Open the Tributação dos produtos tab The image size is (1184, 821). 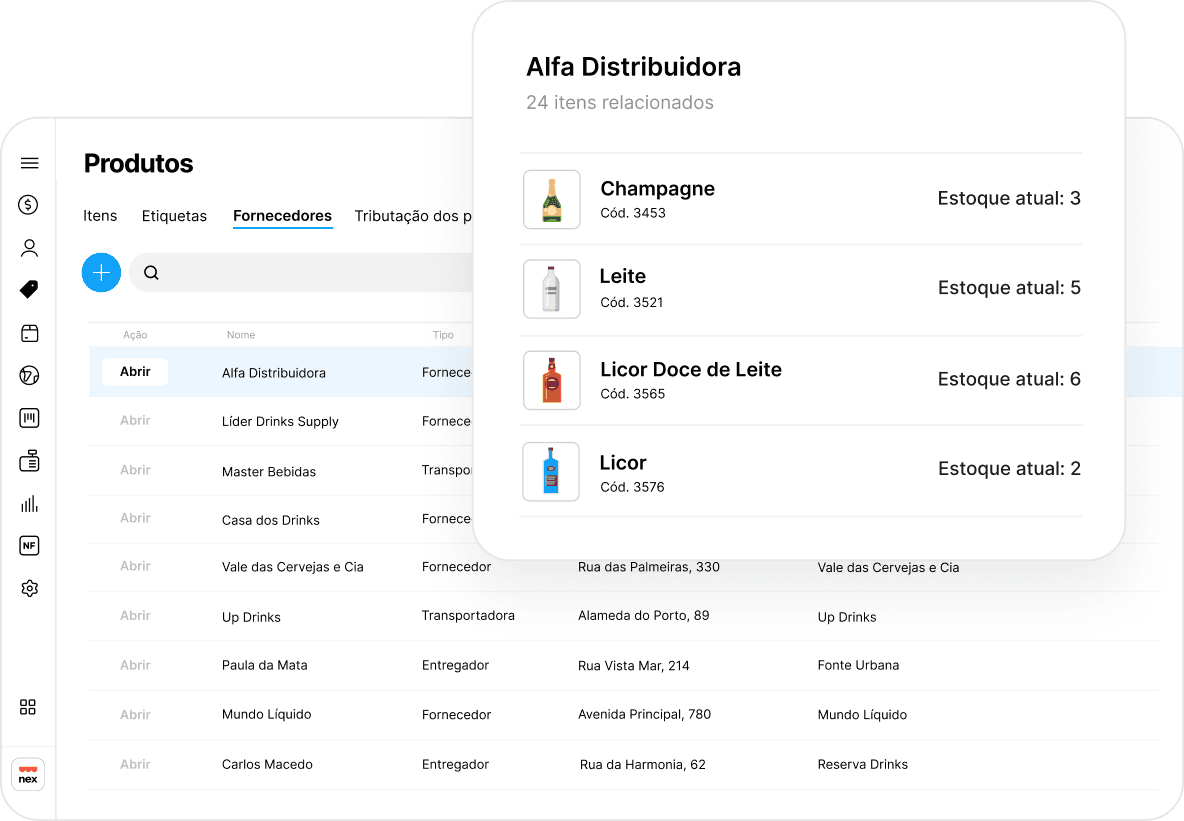click(x=413, y=216)
